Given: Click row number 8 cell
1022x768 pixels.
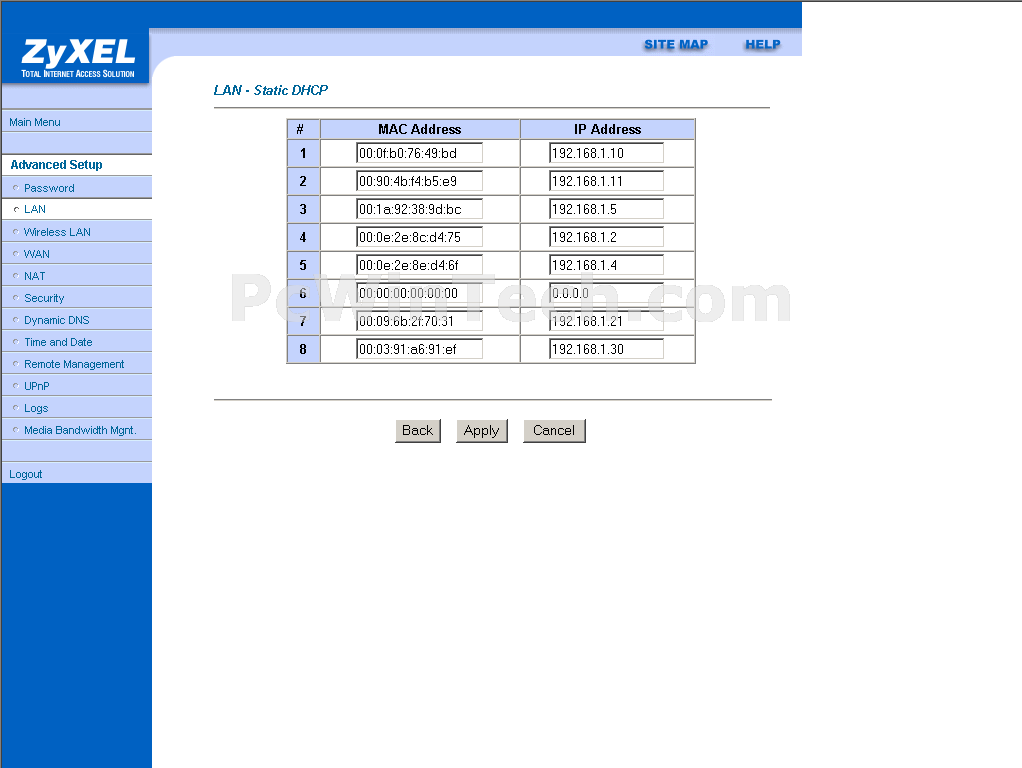Looking at the screenshot, I should point(303,349).
